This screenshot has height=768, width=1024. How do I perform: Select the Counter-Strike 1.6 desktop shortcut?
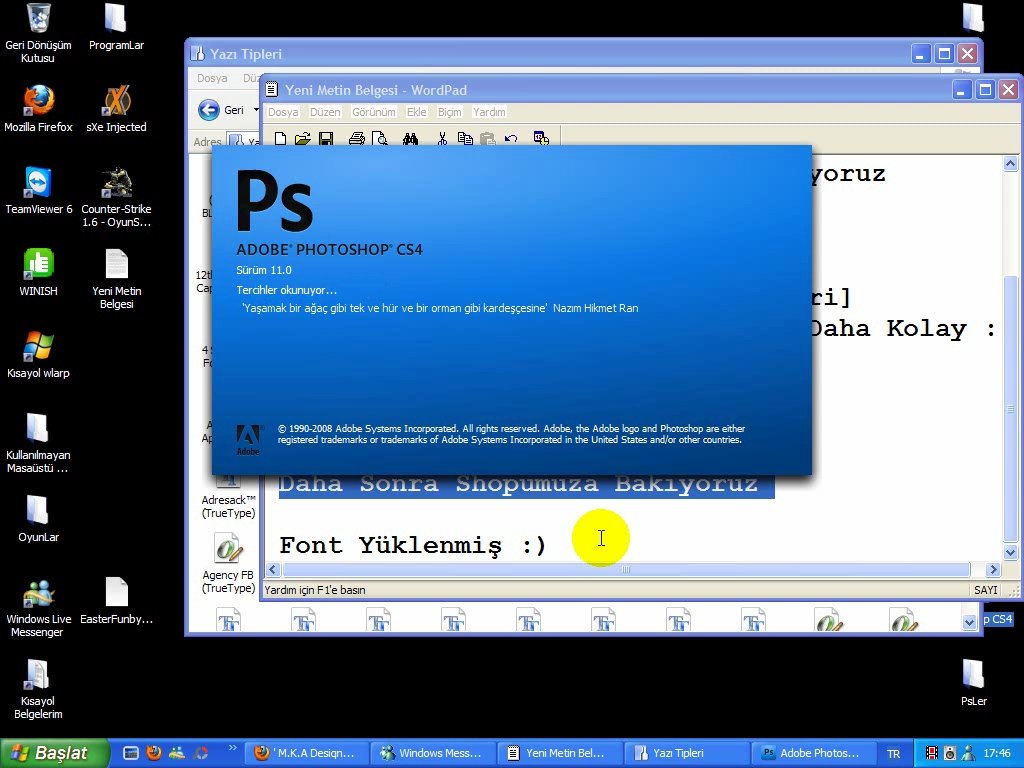click(x=116, y=197)
